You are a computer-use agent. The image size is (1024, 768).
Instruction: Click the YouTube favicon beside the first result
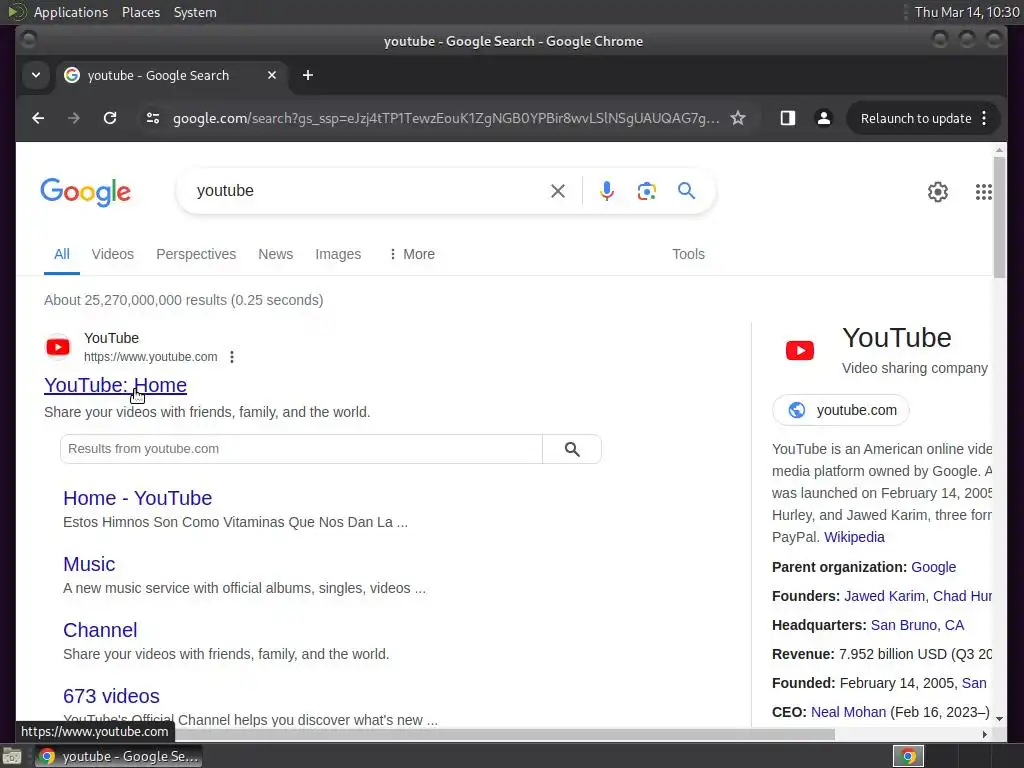click(x=58, y=347)
